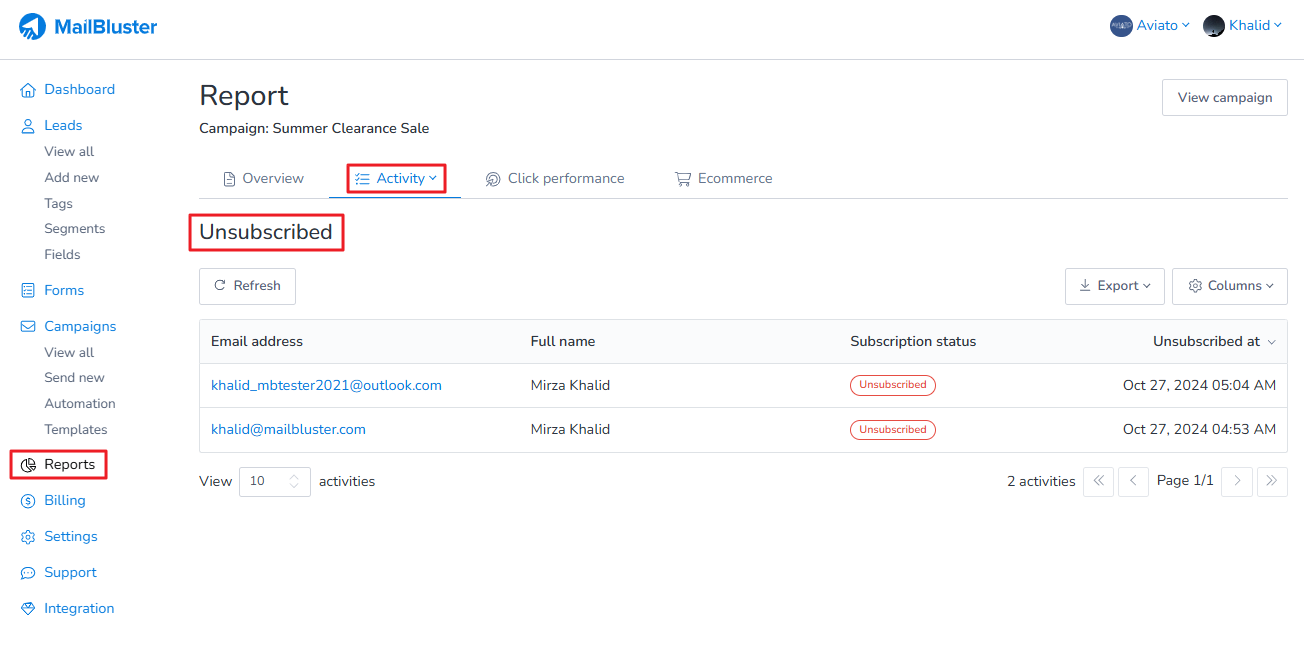Image resolution: width=1304 pixels, height=646 pixels.
Task: Click the Forms icon in sidebar
Action: [x=28, y=291]
